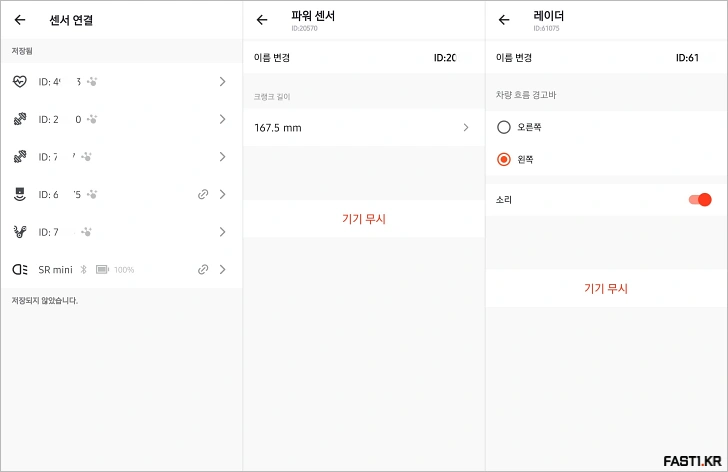The width and height of the screenshot is (728, 472).
Task: Open the heart rate sensor row chevron
Action: click(222, 82)
